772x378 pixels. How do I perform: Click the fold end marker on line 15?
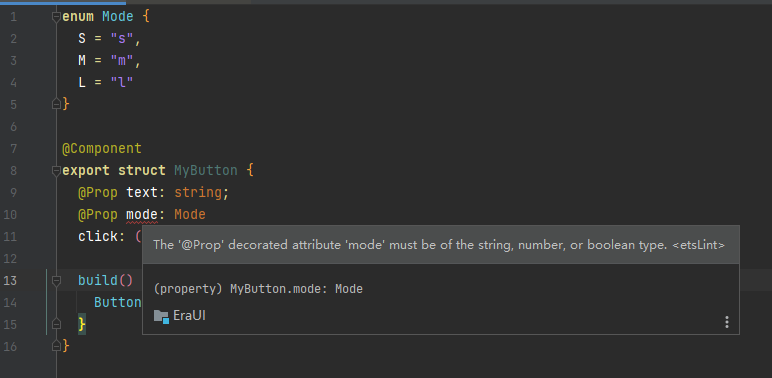click(56, 324)
